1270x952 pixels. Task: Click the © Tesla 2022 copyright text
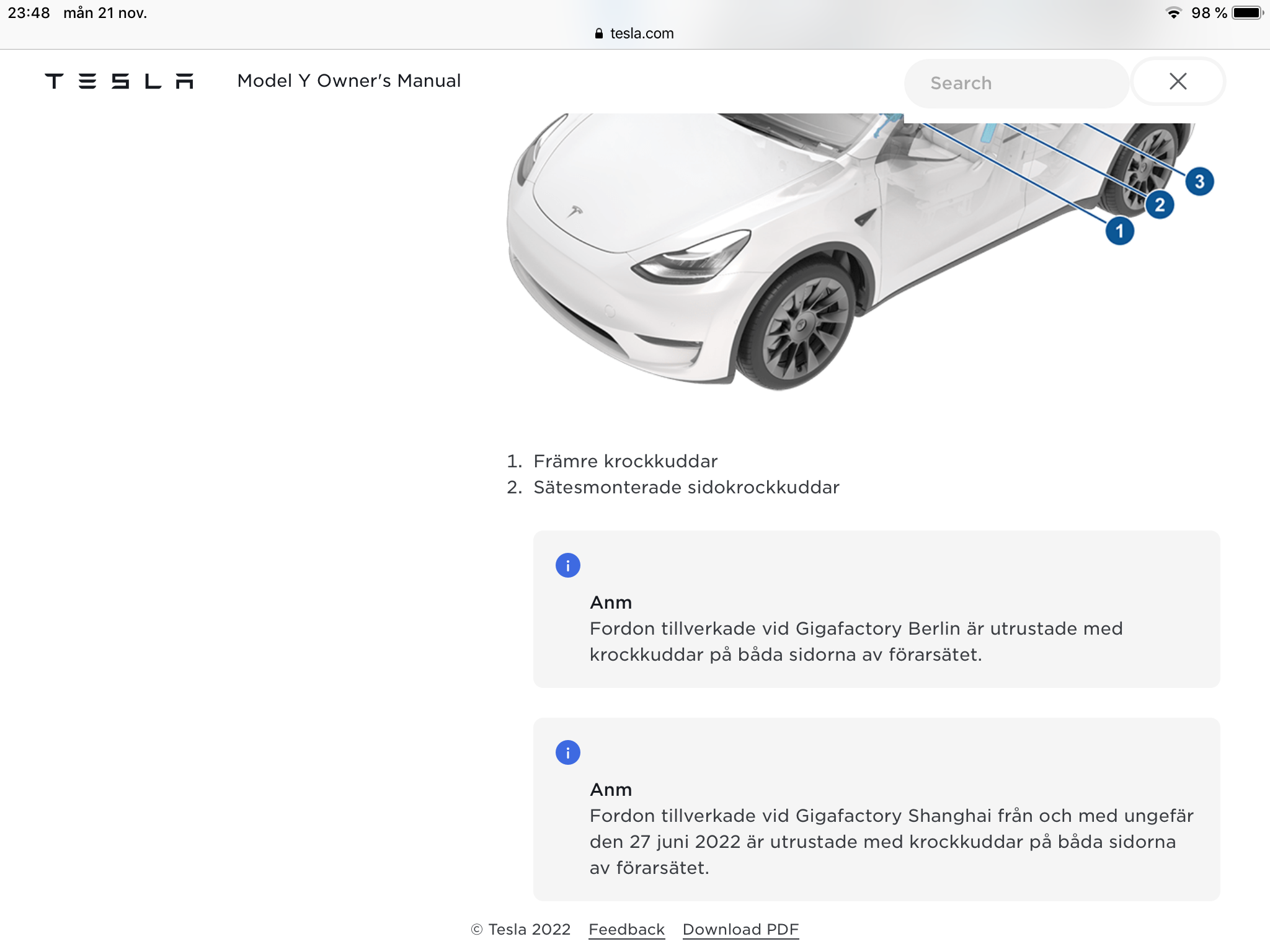pyautogui.click(x=521, y=930)
